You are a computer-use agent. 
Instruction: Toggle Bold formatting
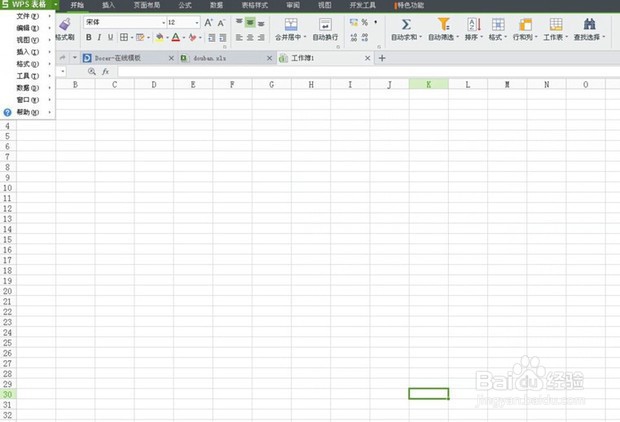[x=89, y=38]
